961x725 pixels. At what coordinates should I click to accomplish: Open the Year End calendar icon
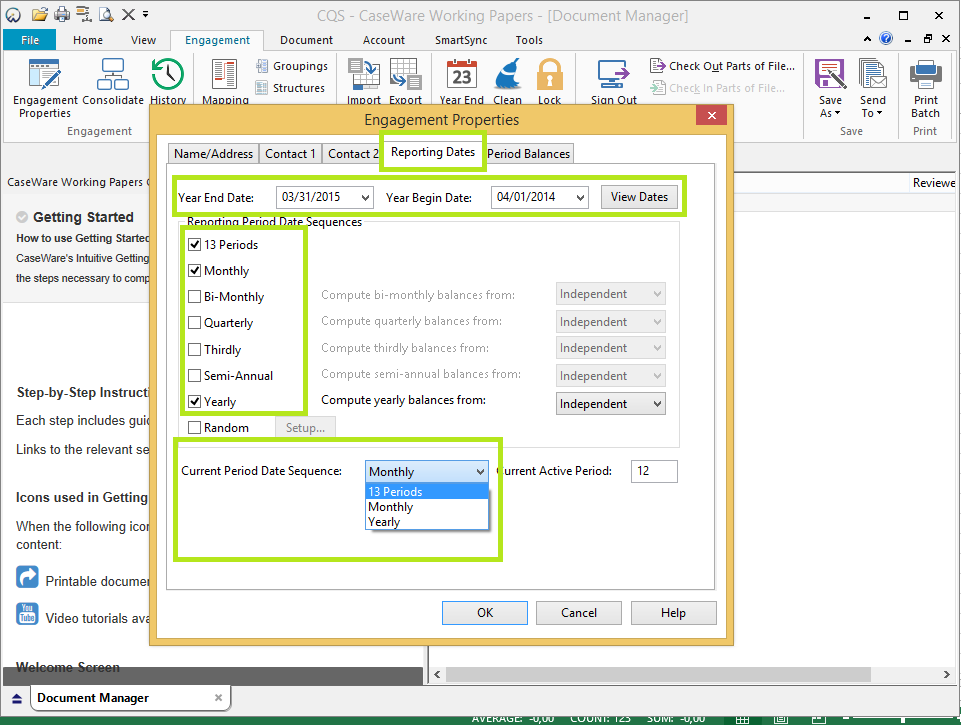pos(461,77)
